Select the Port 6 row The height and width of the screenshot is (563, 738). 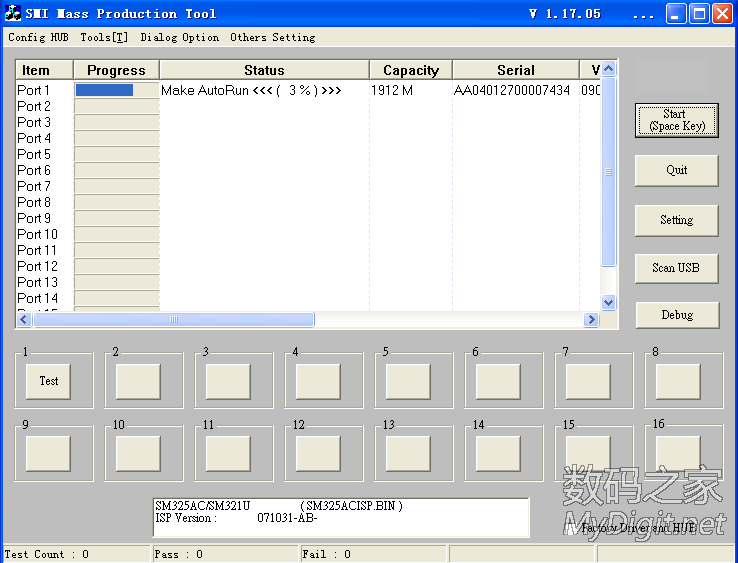[x=308, y=170]
